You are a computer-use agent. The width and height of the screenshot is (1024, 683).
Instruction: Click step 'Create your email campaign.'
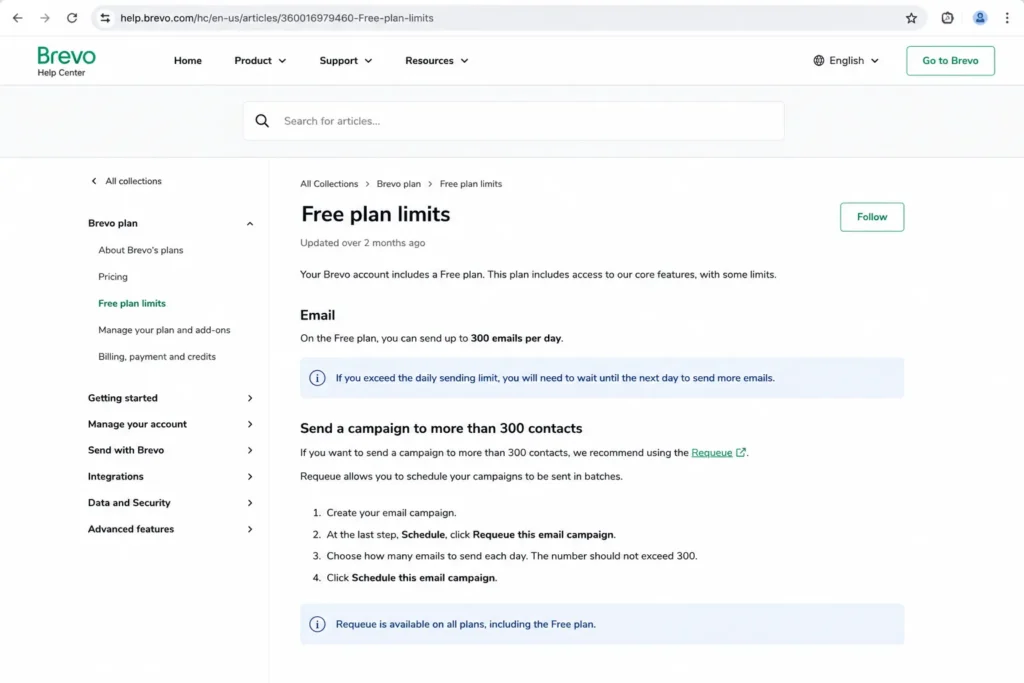tap(391, 513)
